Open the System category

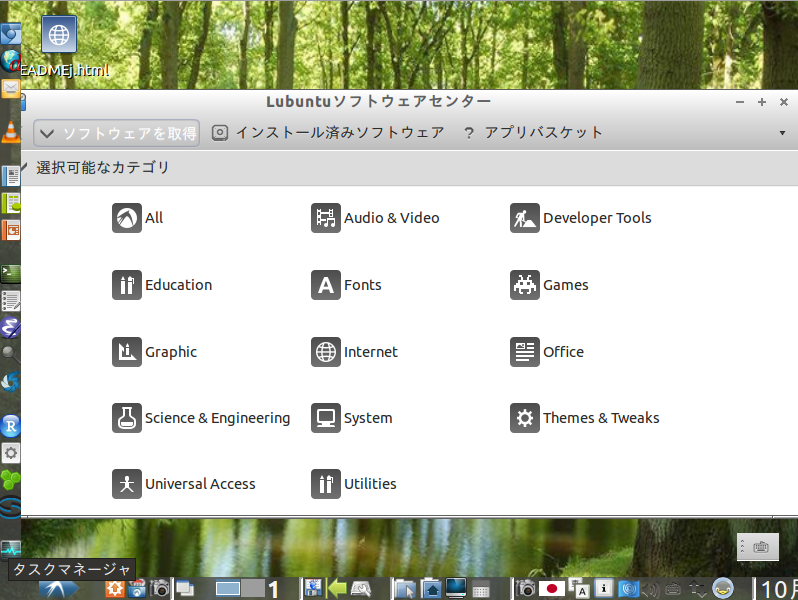pyautogui.click(x=352, y=418)
